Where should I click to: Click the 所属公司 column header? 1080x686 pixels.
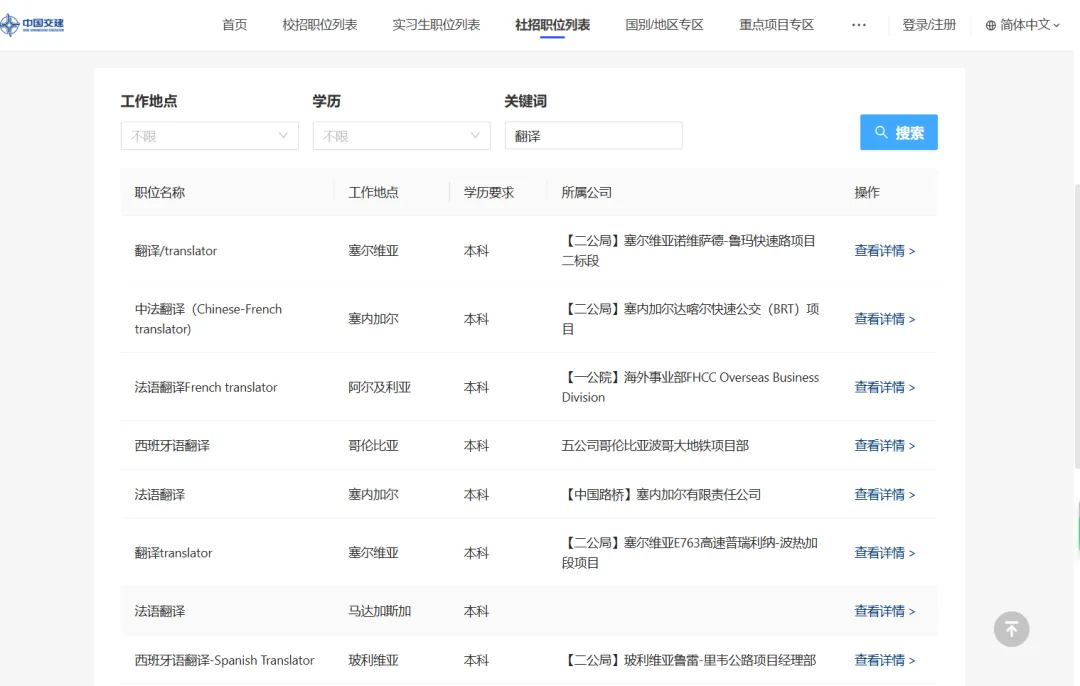click(587, 192)
